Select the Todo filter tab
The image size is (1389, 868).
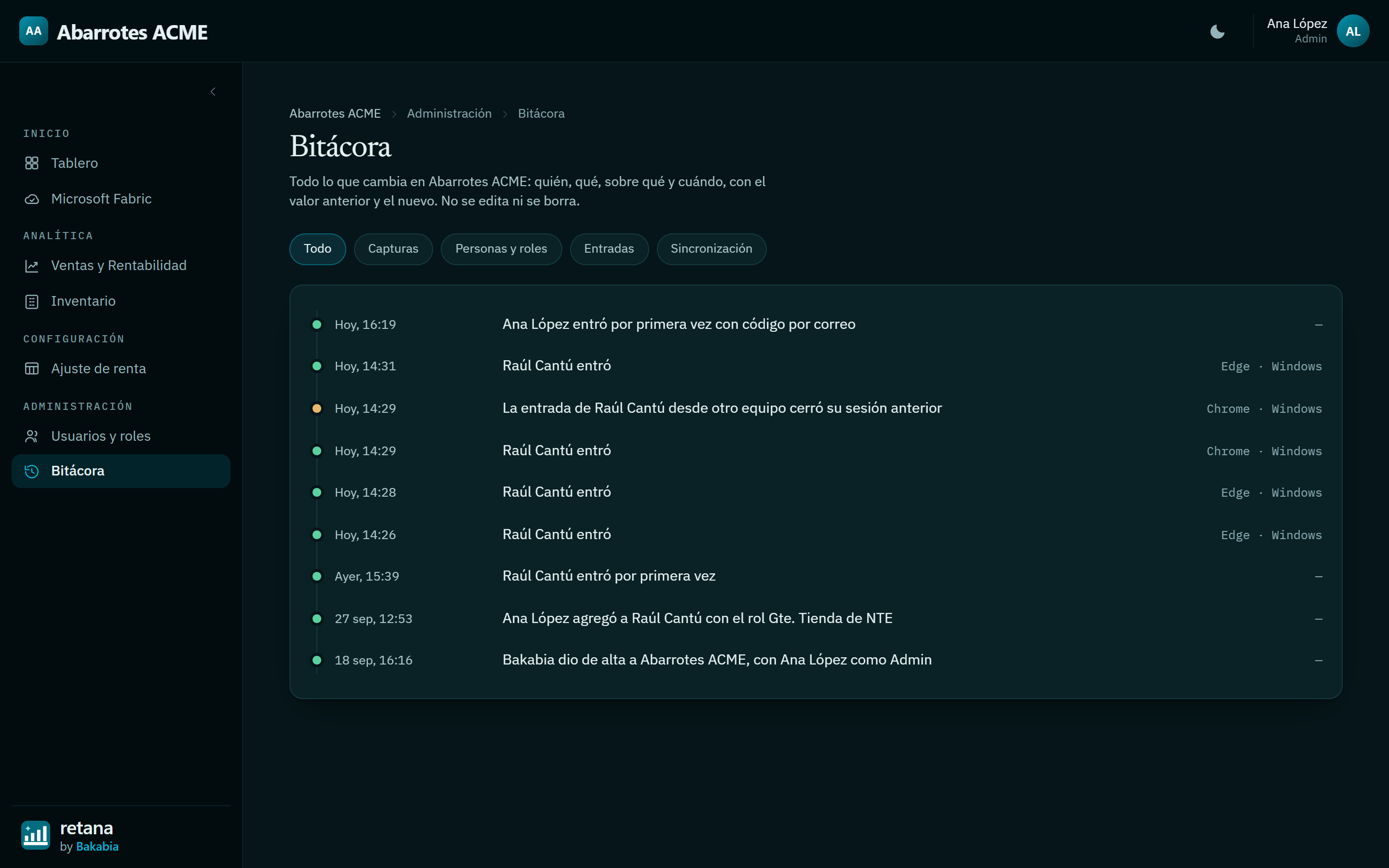317,249
